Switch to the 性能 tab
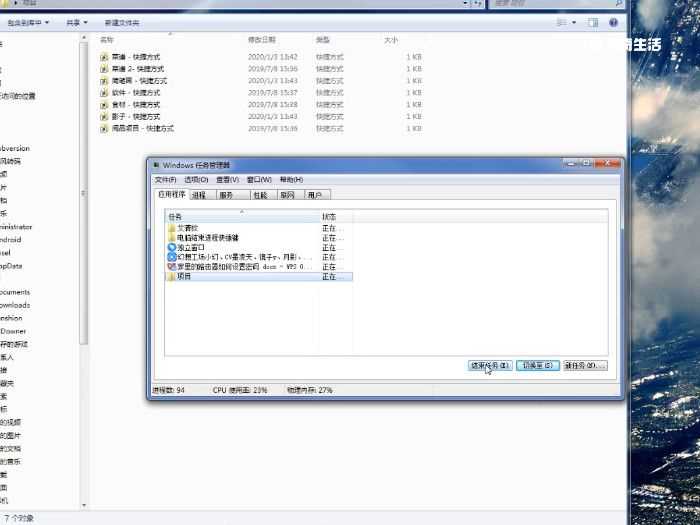700x525 pixels. [x=260, y=195]
